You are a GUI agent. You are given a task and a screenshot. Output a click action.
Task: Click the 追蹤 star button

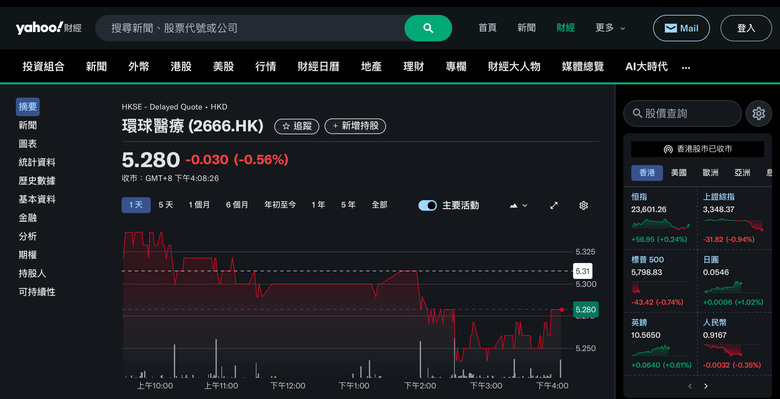297,126
